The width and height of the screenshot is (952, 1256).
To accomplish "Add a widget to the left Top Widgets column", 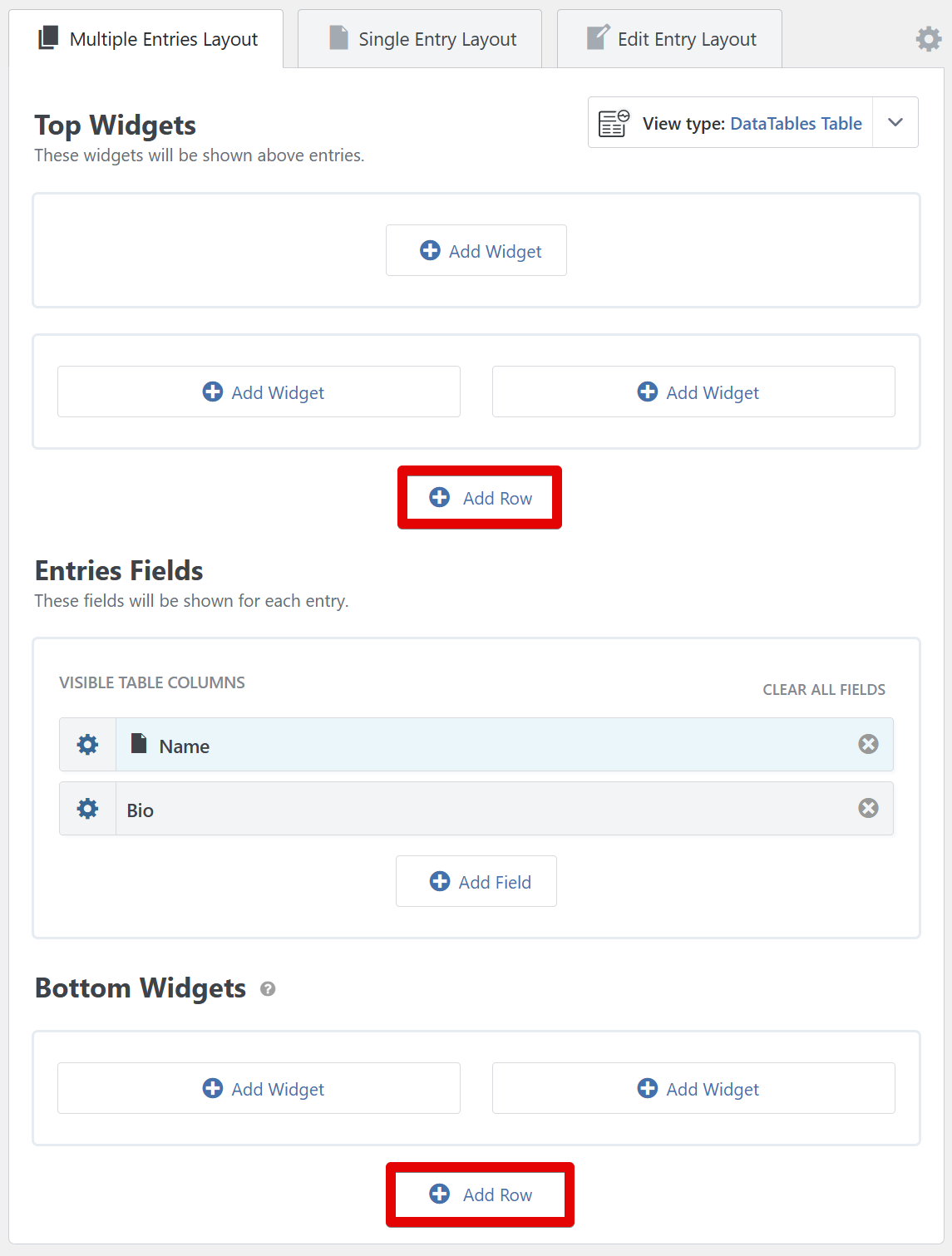I will (x=259, y=392).
